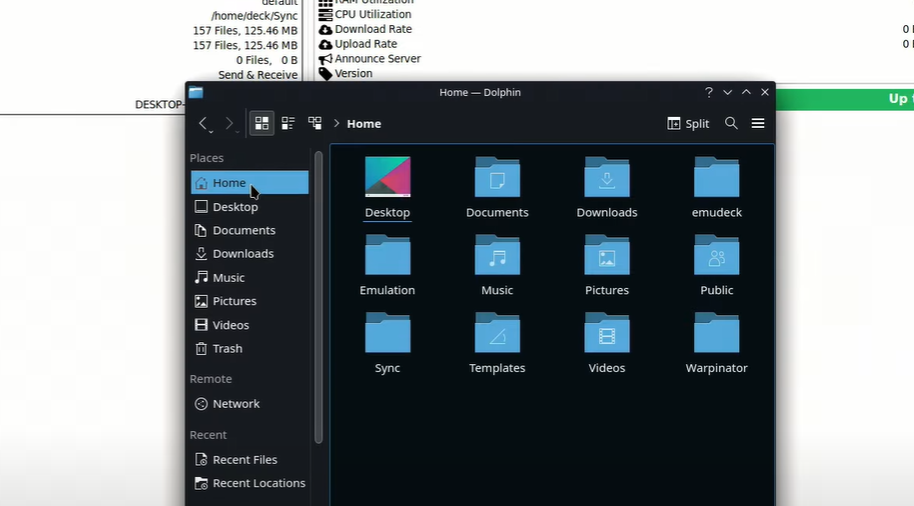Select the Warpinator folder icon

coord(716,332)
